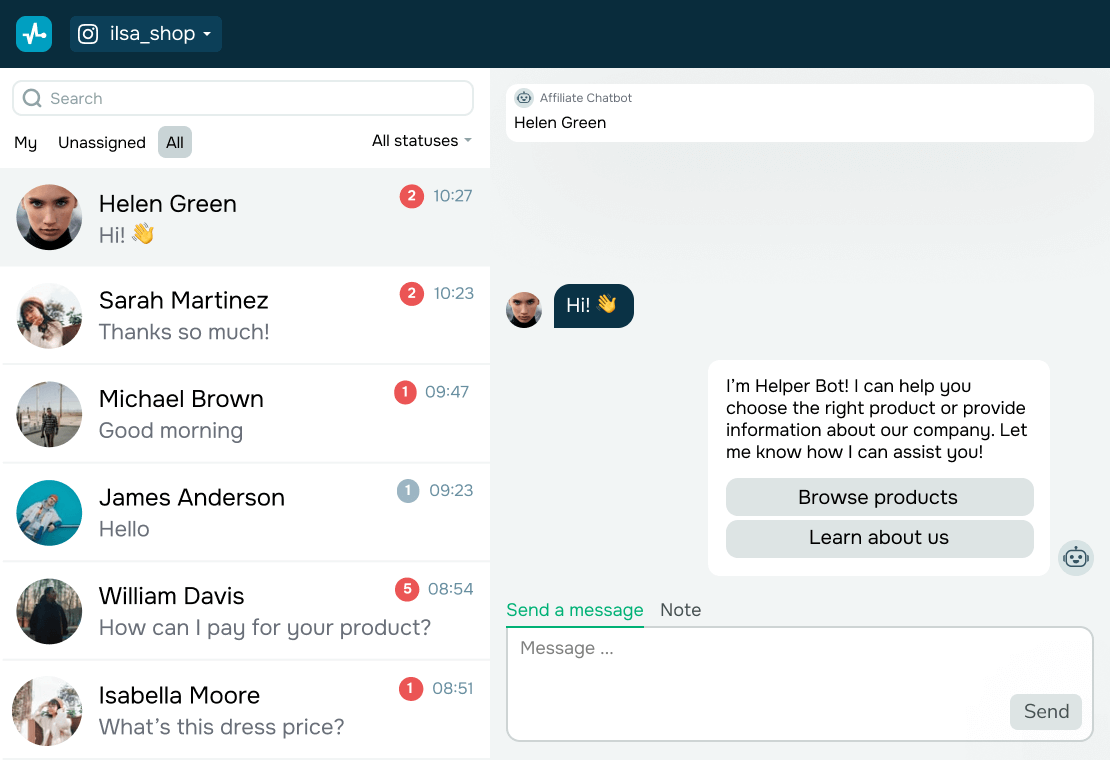This screenshot has width=1110, height=760.
Task: Open the ilsa_shop account dropdown
Action: pyautogui.click(x=146, y=34)
